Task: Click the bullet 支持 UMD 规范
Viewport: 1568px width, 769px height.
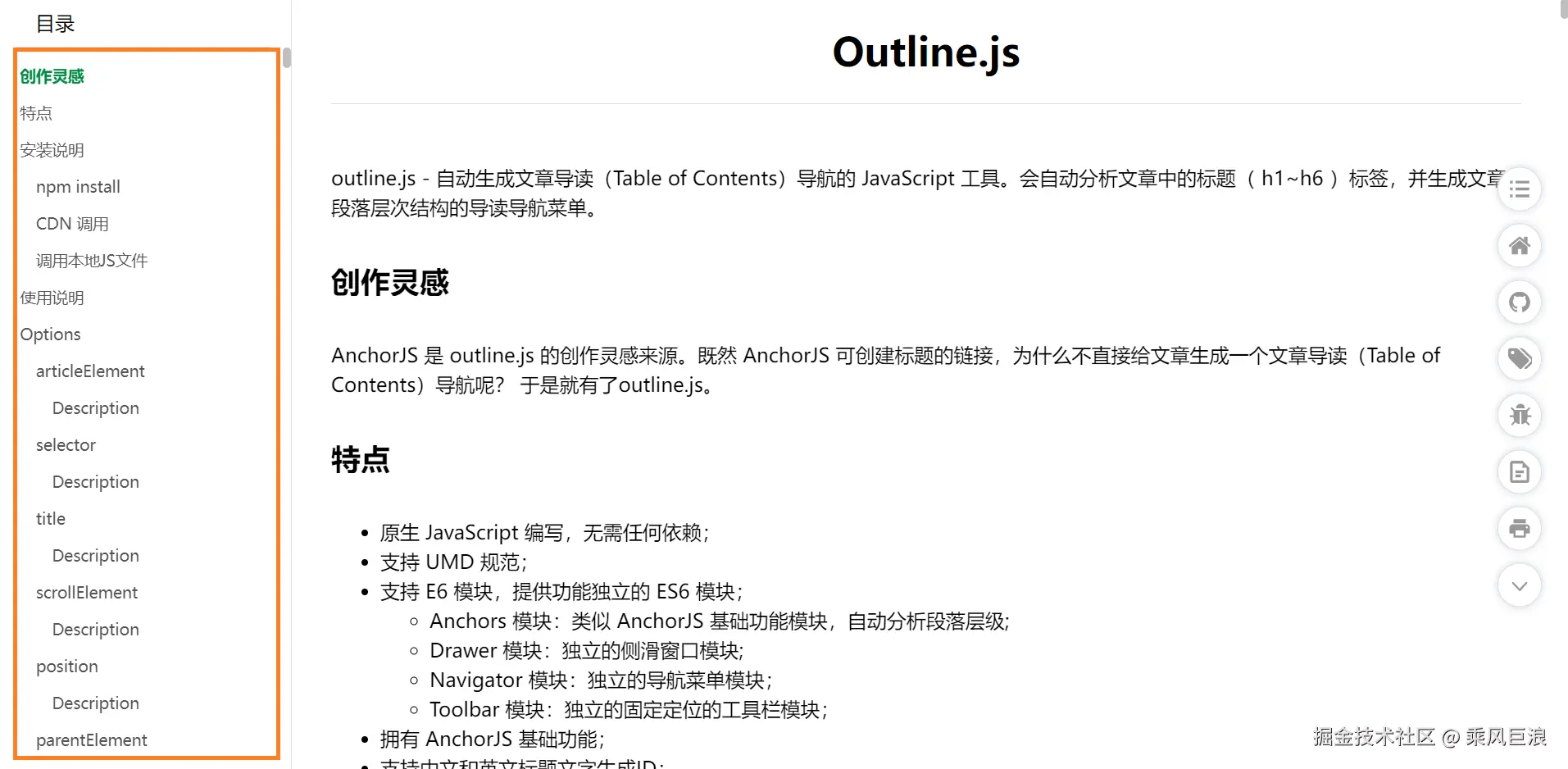Action: [454, 562]
